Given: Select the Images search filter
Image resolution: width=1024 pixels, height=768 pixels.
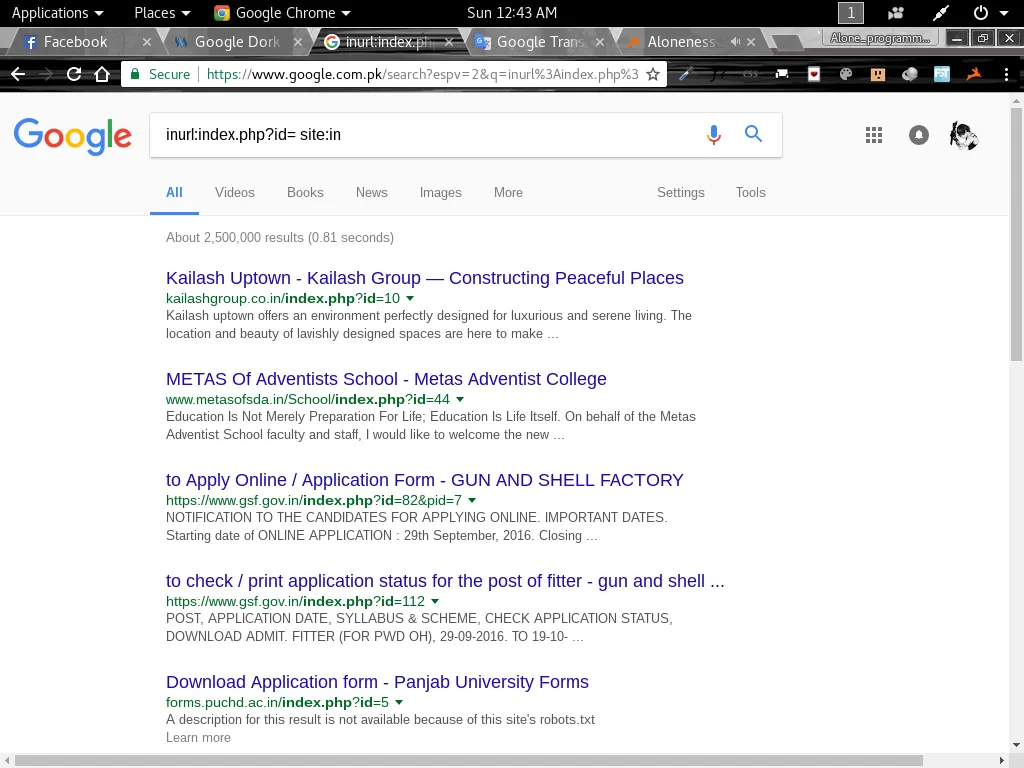Looking at the screenshot, I should [x=440, y=193].
